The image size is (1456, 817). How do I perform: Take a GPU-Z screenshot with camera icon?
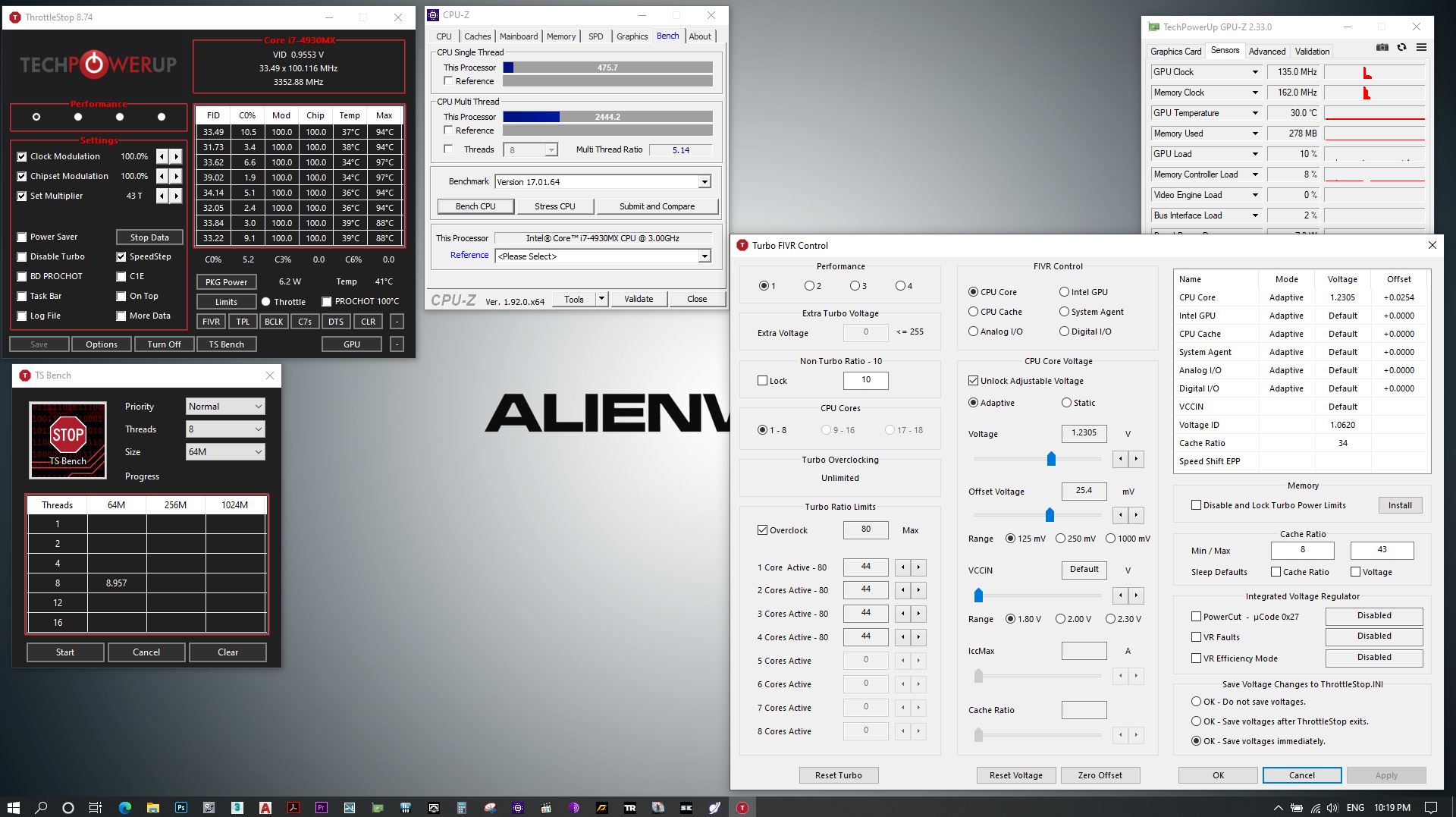[1382, 47]
